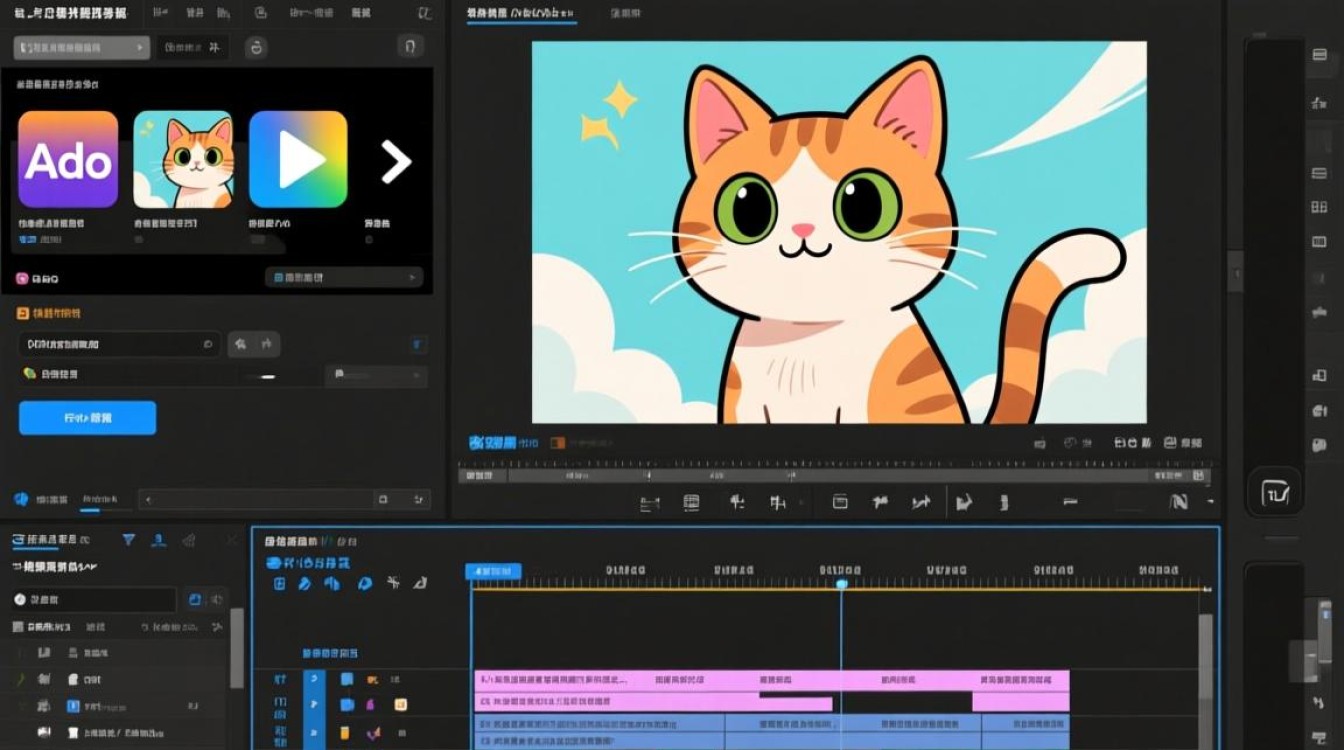Expand the third track using its blue arrow

pyautogui.click(x=314, y=733)
